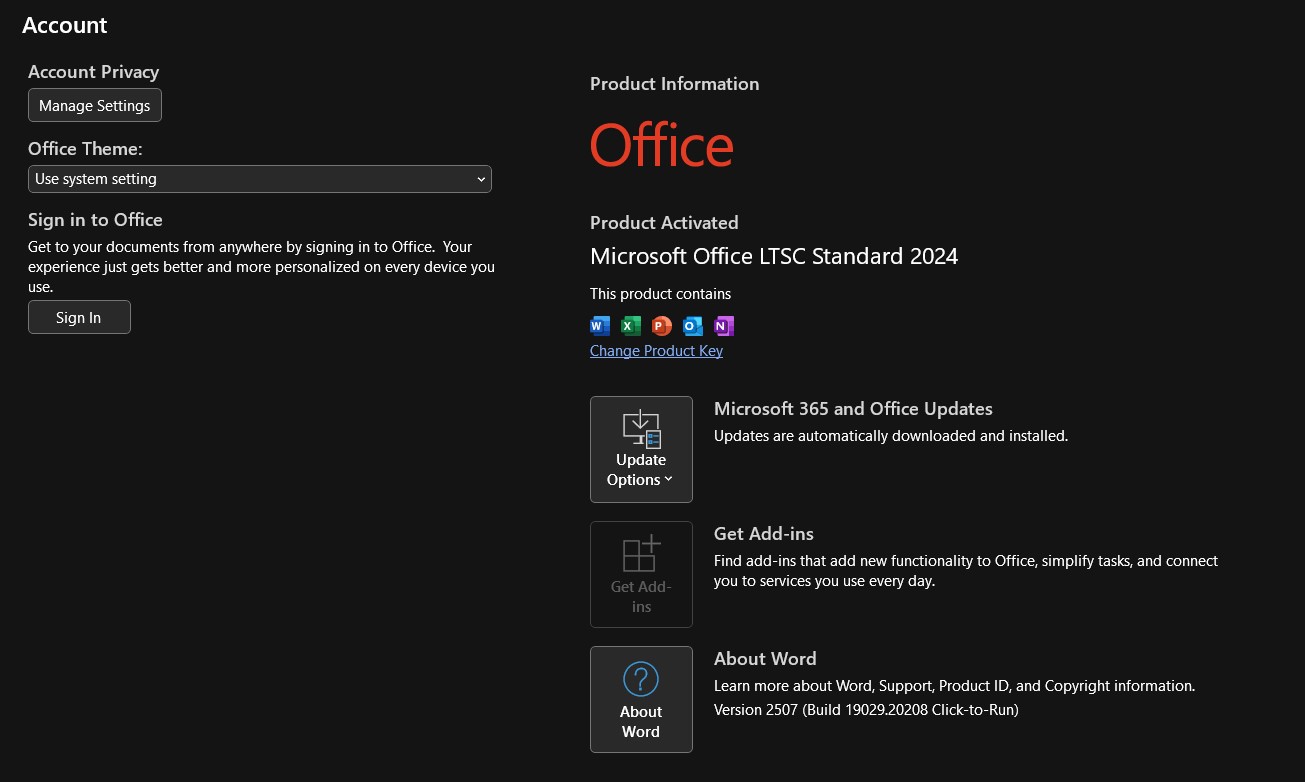Image resolution: width=1305 pixels, height=782 pixels.
Task: Click the Version 2507 build text
Action: coord(866,710)
